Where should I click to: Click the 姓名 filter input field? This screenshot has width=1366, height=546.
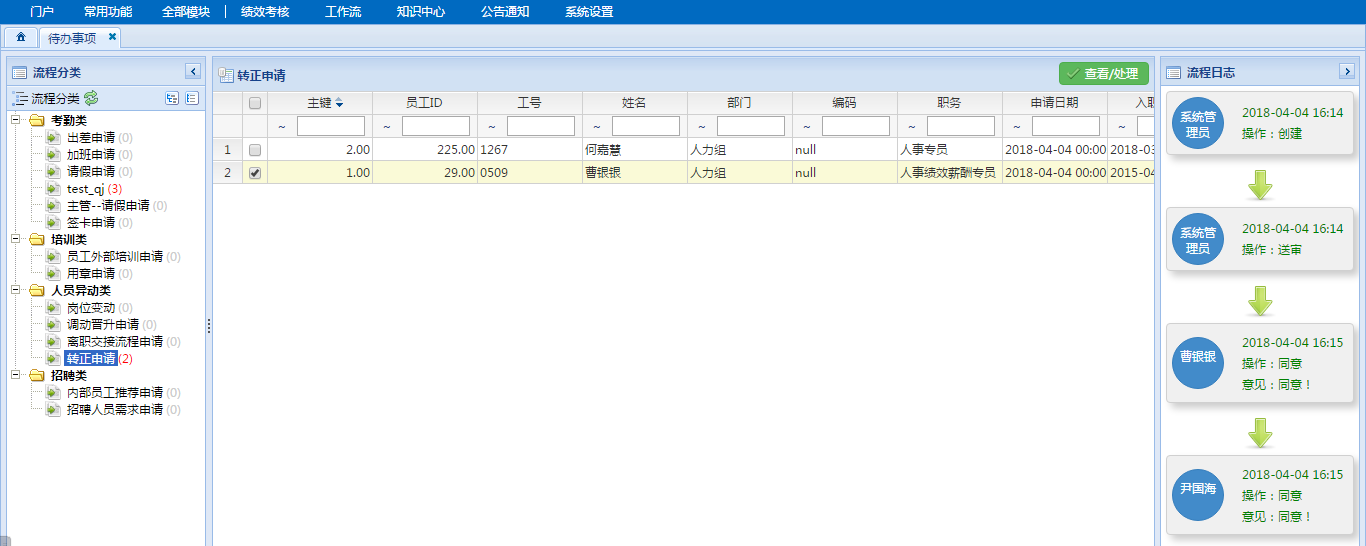click(645, 126)
